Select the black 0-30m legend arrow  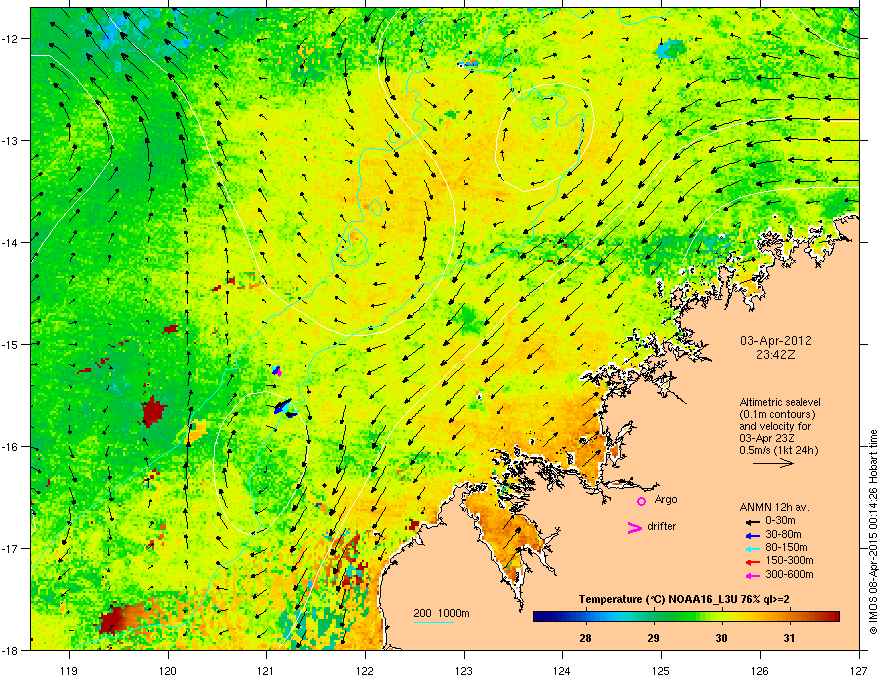pos(751,521)
